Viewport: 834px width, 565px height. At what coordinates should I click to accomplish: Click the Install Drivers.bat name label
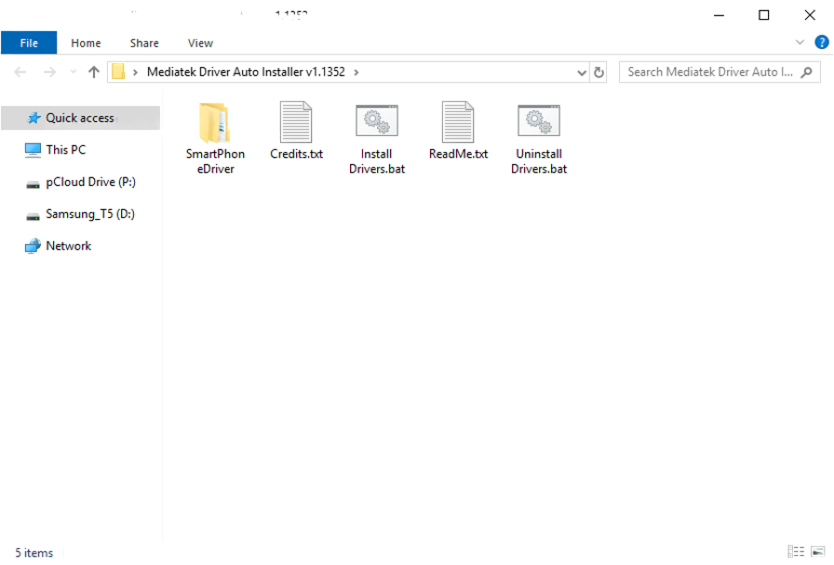click(377, 161)
